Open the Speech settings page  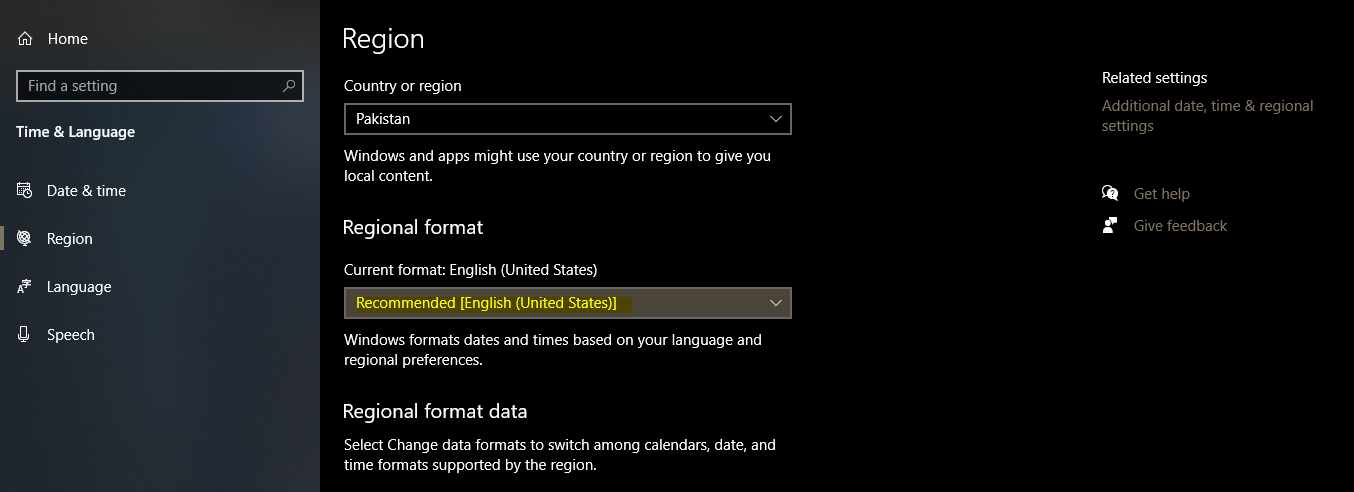71,335
